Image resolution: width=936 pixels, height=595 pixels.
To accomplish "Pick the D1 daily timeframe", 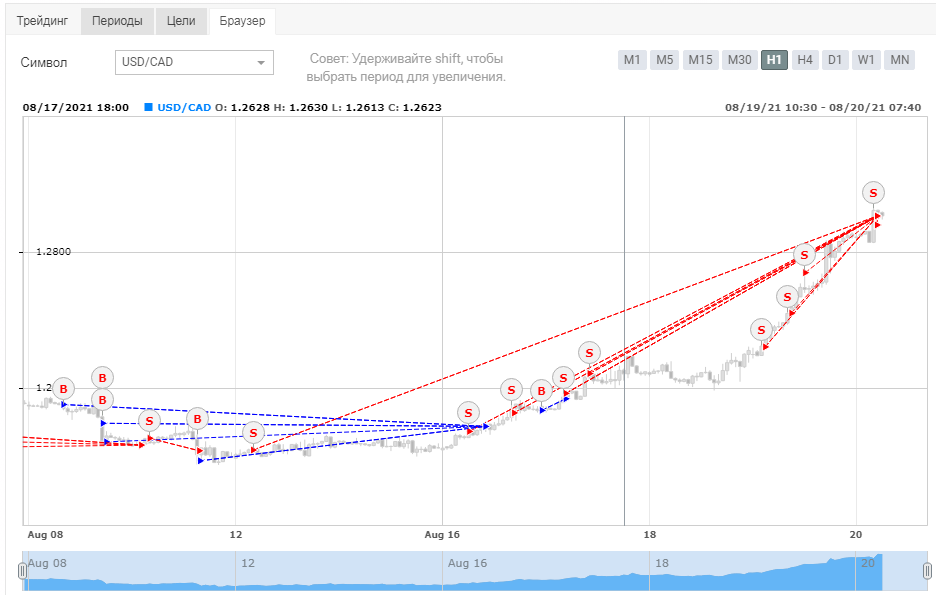I will pyautogui.click(x=835, y=60).
